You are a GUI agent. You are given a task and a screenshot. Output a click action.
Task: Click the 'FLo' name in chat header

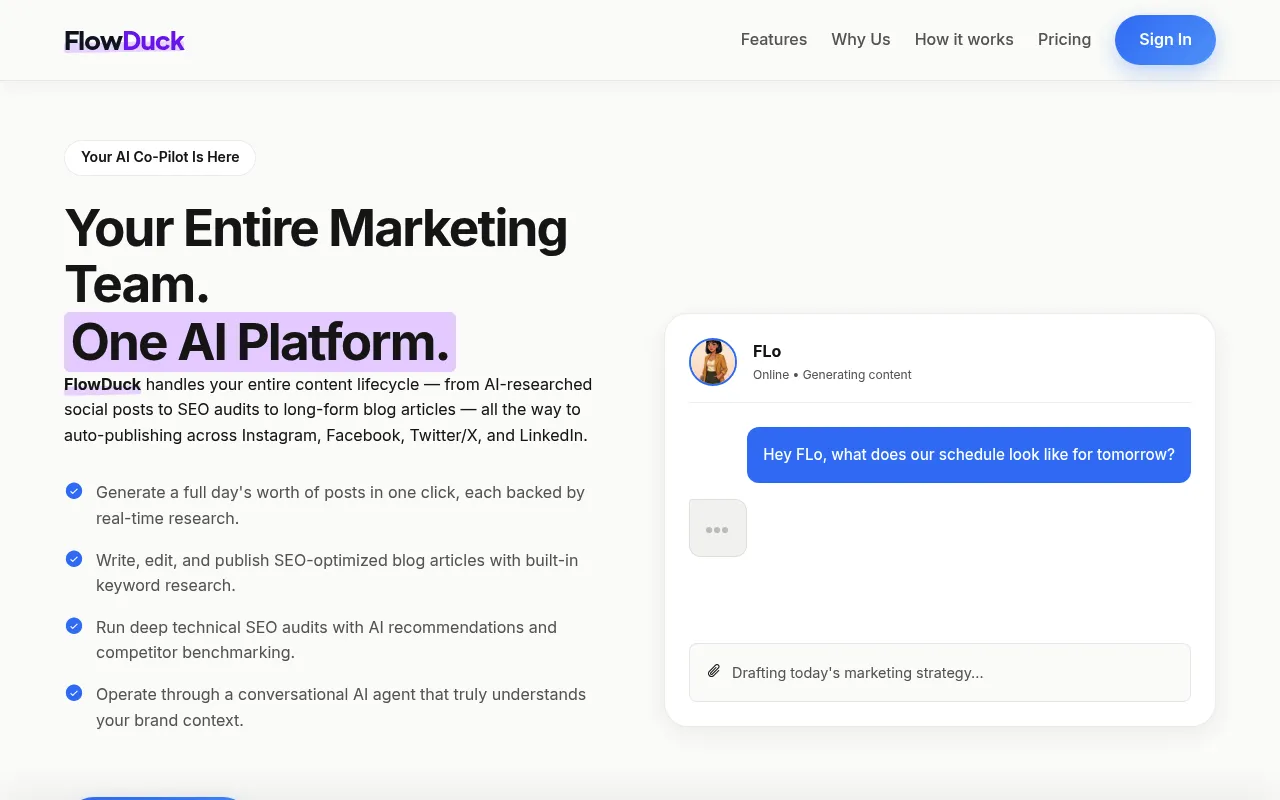click(x=767, y=351)
